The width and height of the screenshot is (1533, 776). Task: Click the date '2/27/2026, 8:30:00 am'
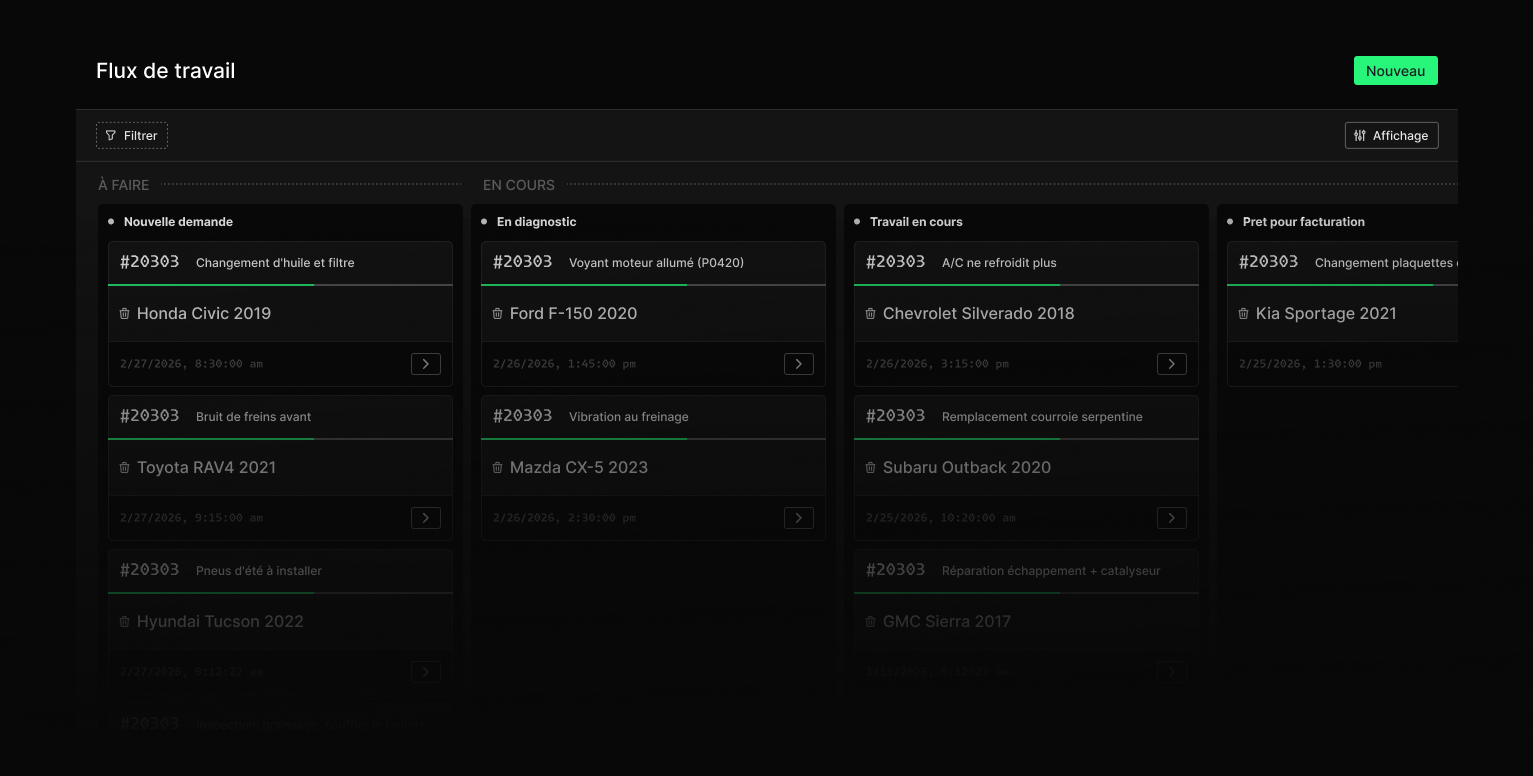click(x=191, y=364)
